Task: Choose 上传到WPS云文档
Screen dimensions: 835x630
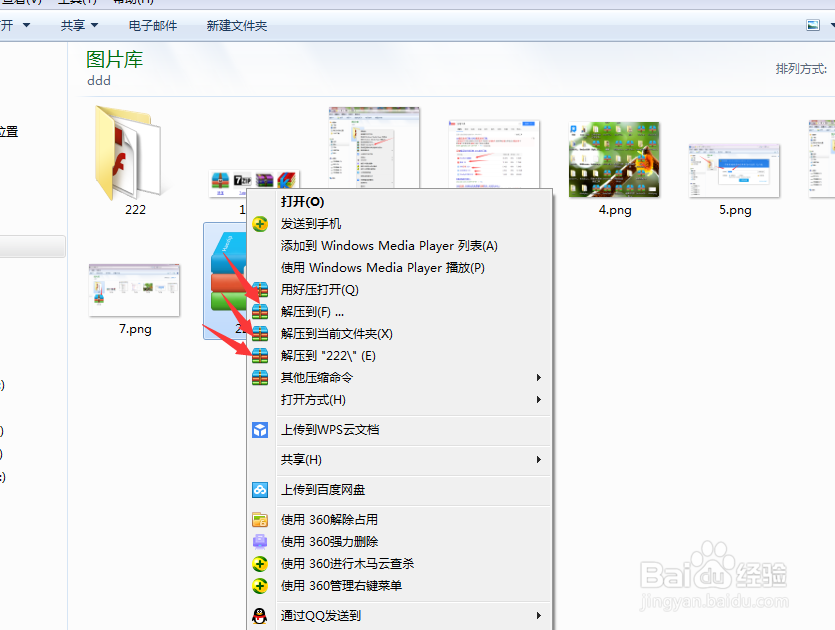Action: [x=400, y=430]
